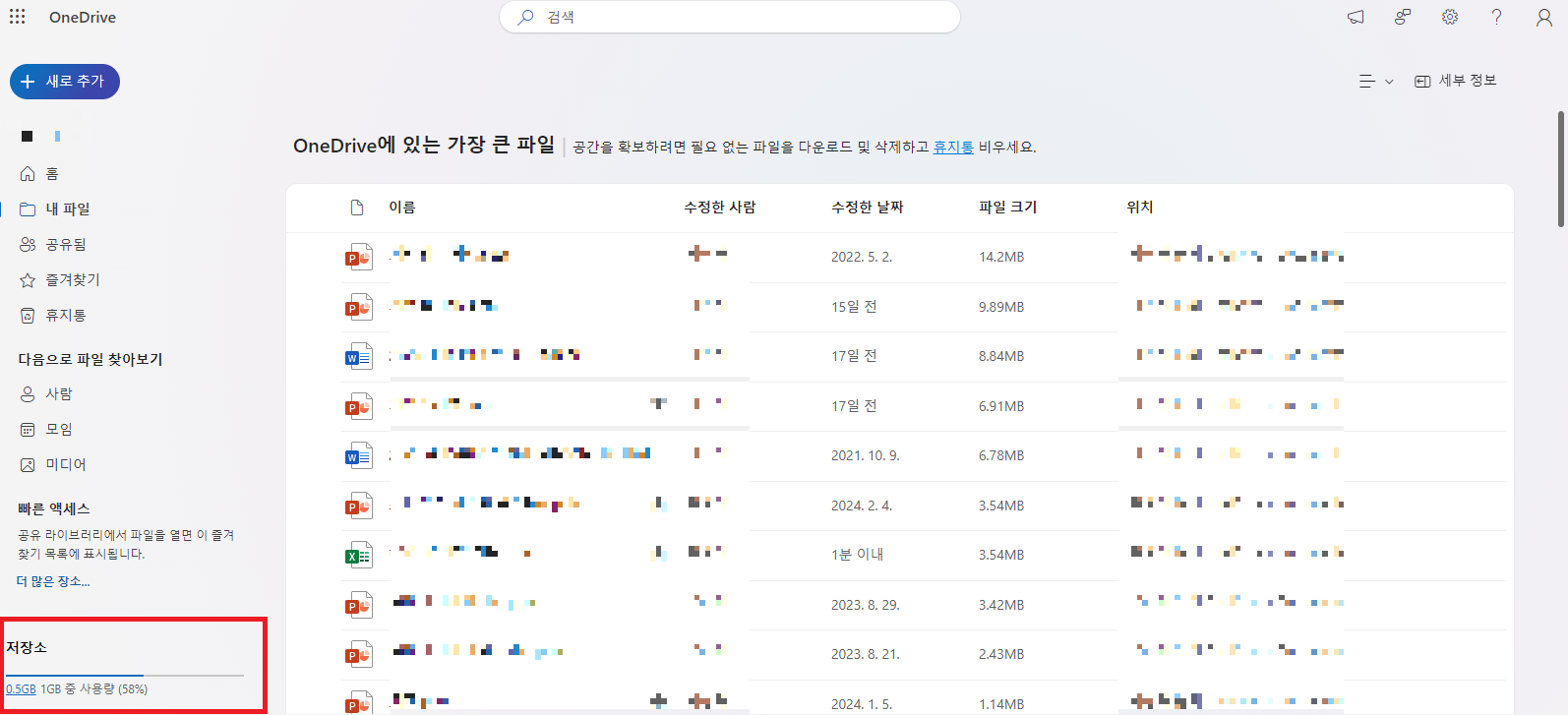Click the 2021. 10. 9. date cell
The height and width of the screenshot is (715, 1568).
[x=866, y=455]
